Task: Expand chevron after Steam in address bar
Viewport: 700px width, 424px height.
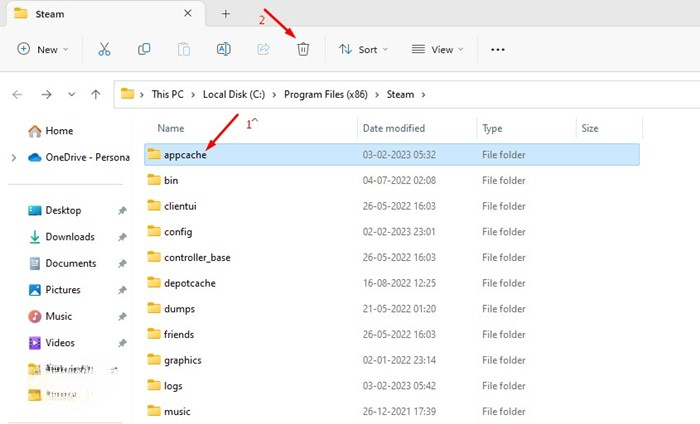Action: pyautogui.click(x=423, y=95)
